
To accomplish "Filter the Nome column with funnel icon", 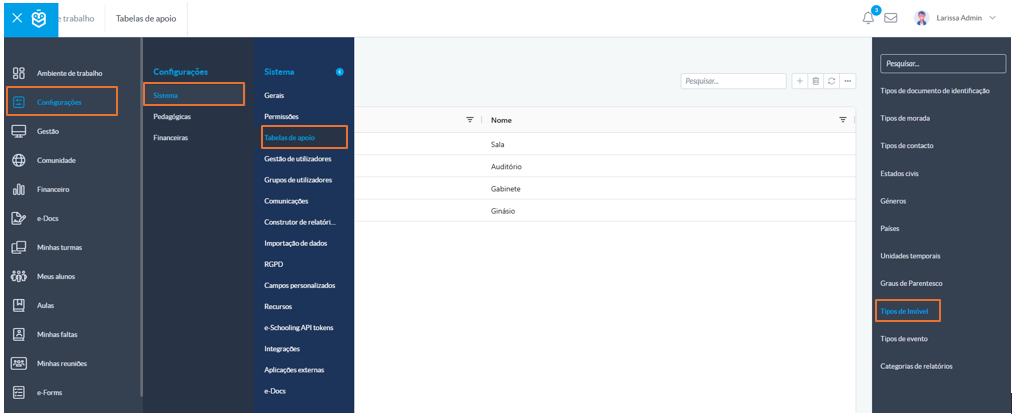I will (843, 120).
